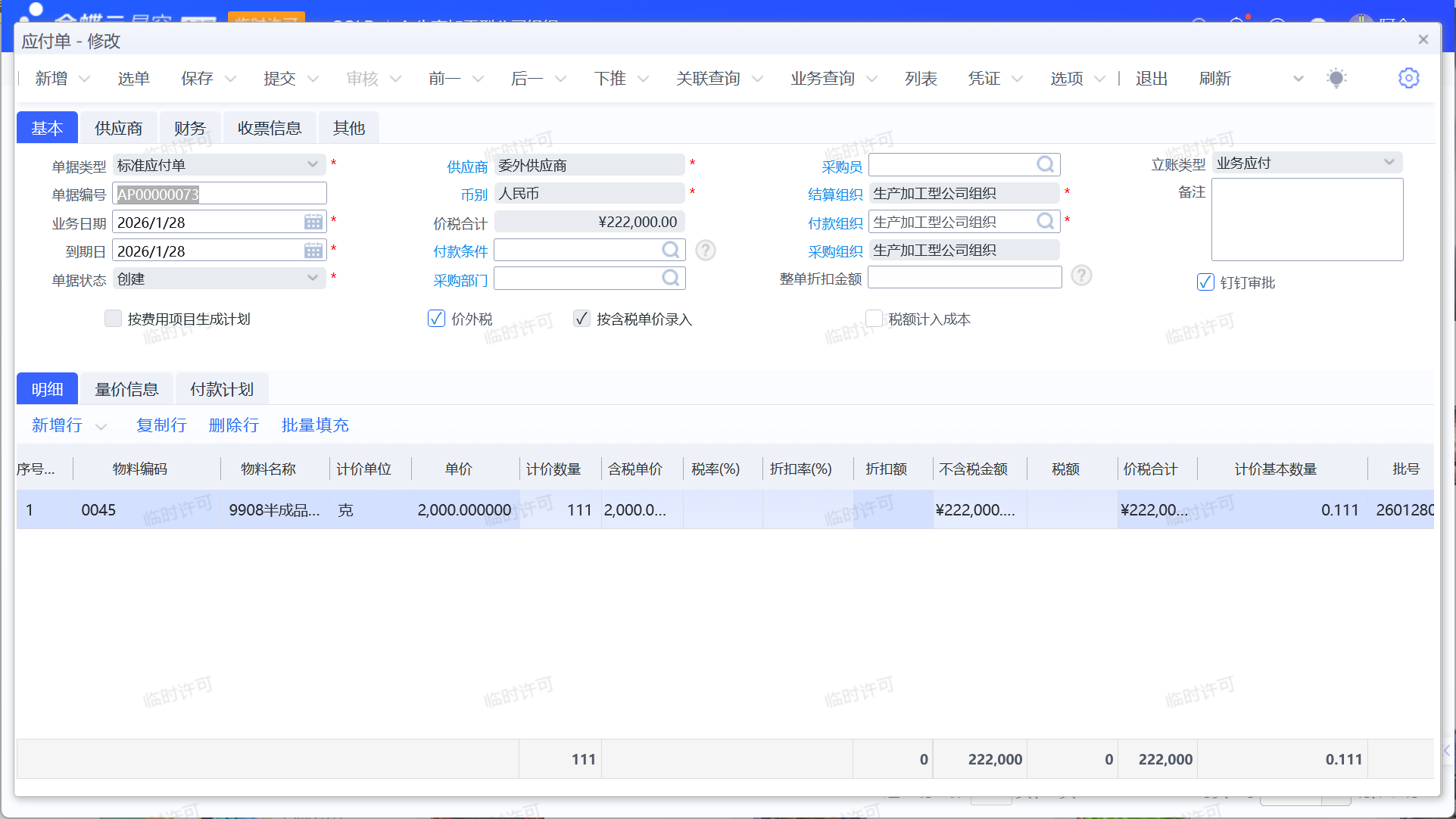Viewport: 1456px width, 819px height.
Task: Click search icon in 付款组织 field
Action: 1045,221
